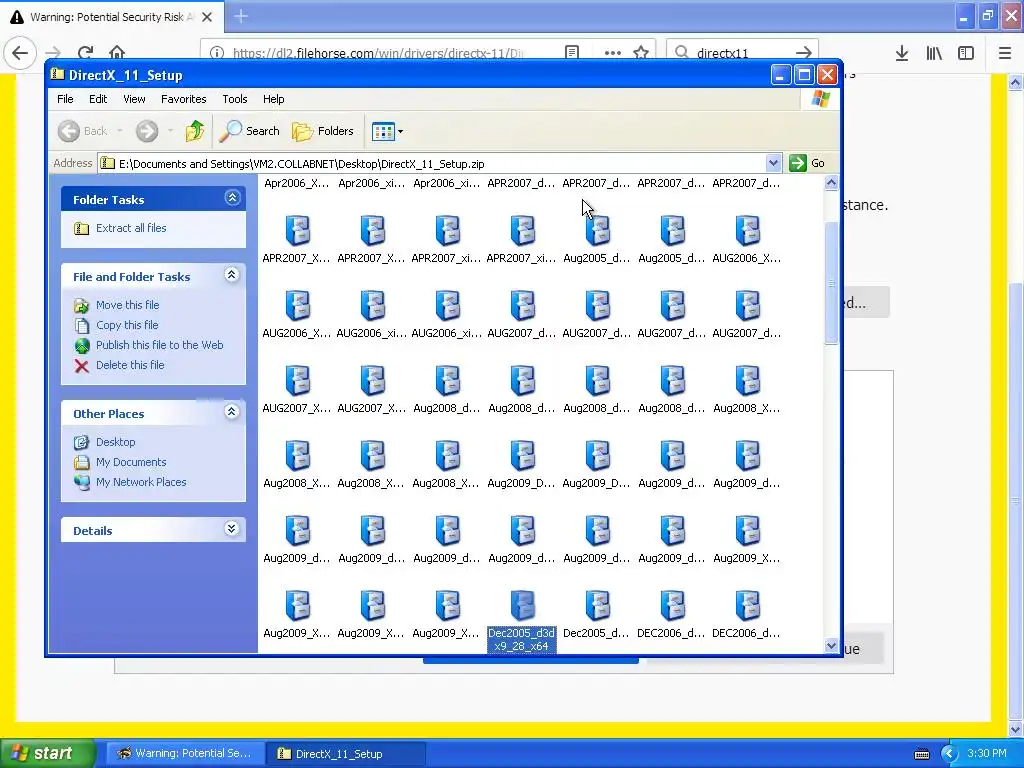Open the File menu

click(65, 99)
